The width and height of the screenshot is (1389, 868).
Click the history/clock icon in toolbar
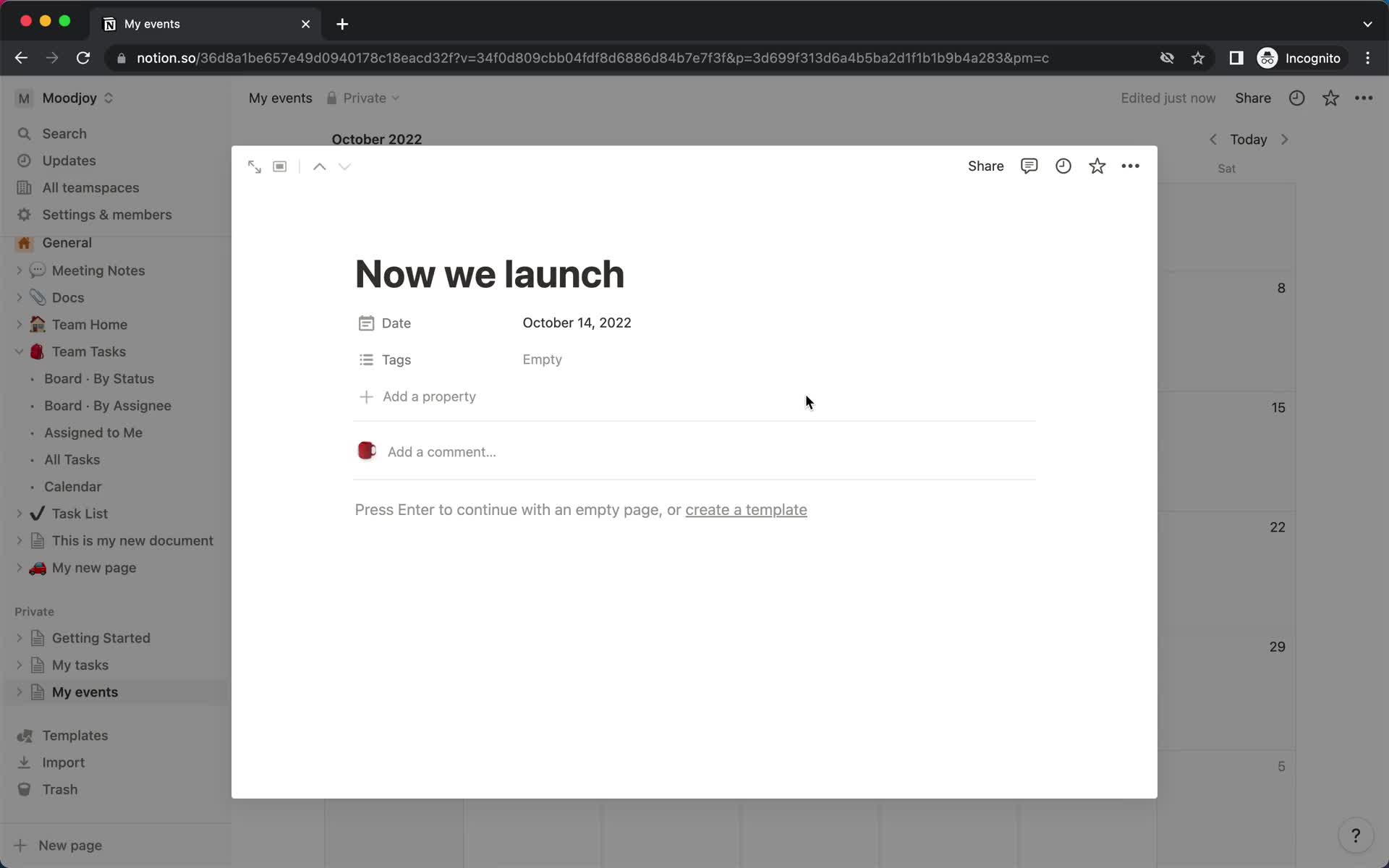click(x=1063, y=166)
